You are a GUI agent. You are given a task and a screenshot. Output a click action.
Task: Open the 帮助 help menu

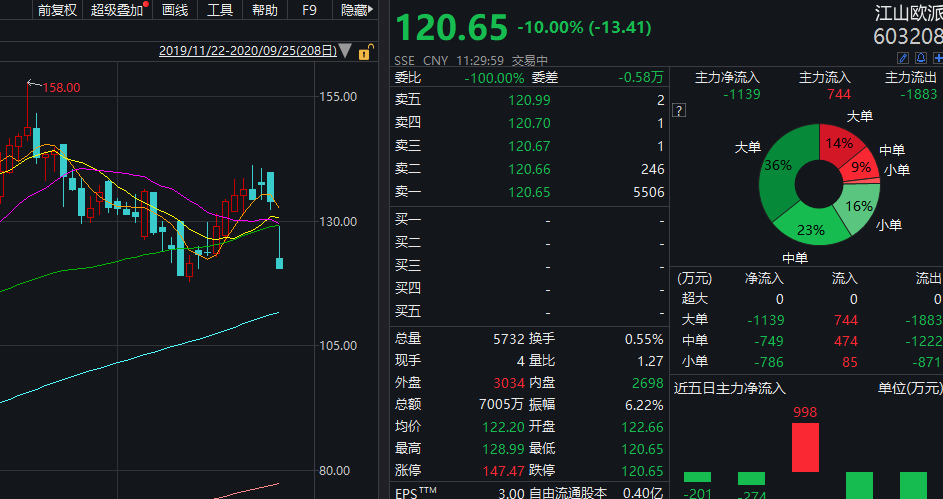[265, 10]
